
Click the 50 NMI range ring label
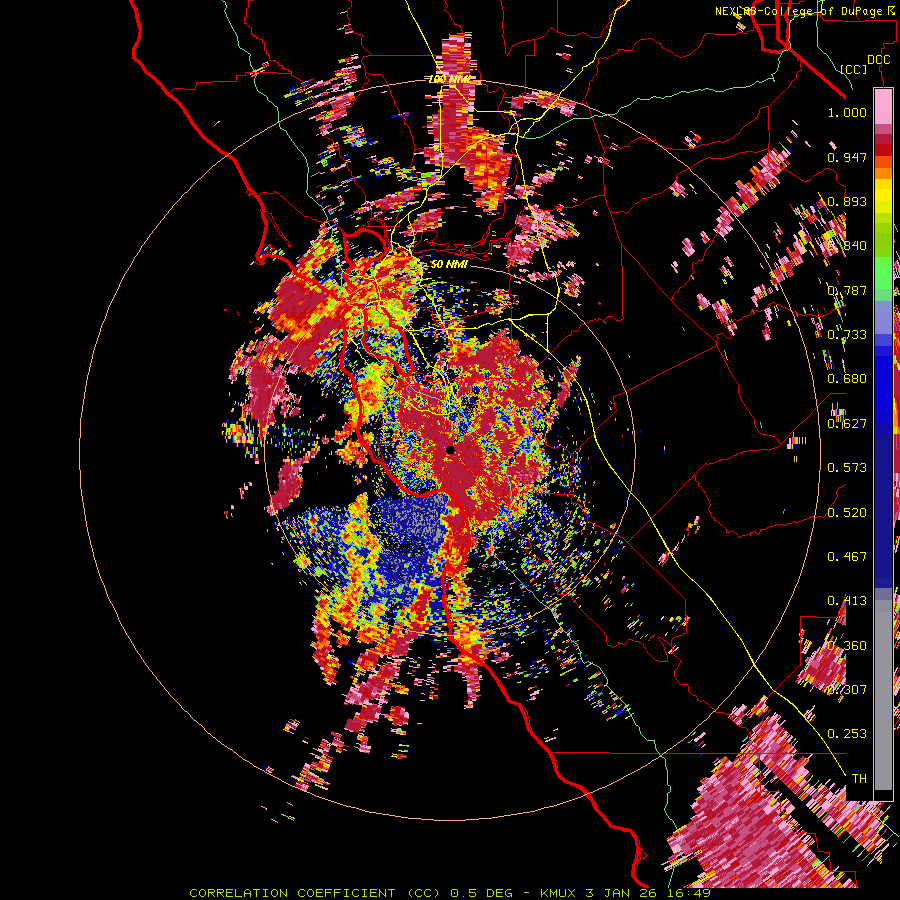[449, 265]
